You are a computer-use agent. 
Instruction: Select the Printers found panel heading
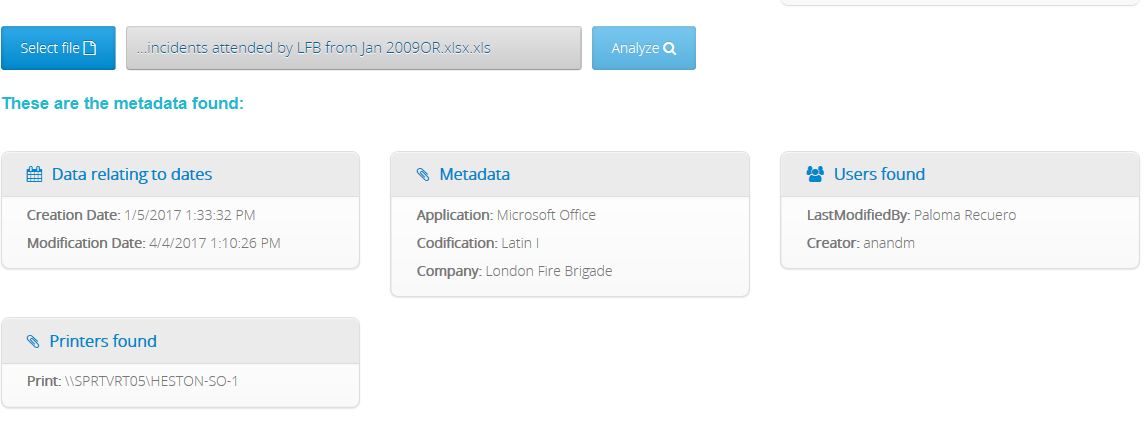coord(103,341)
